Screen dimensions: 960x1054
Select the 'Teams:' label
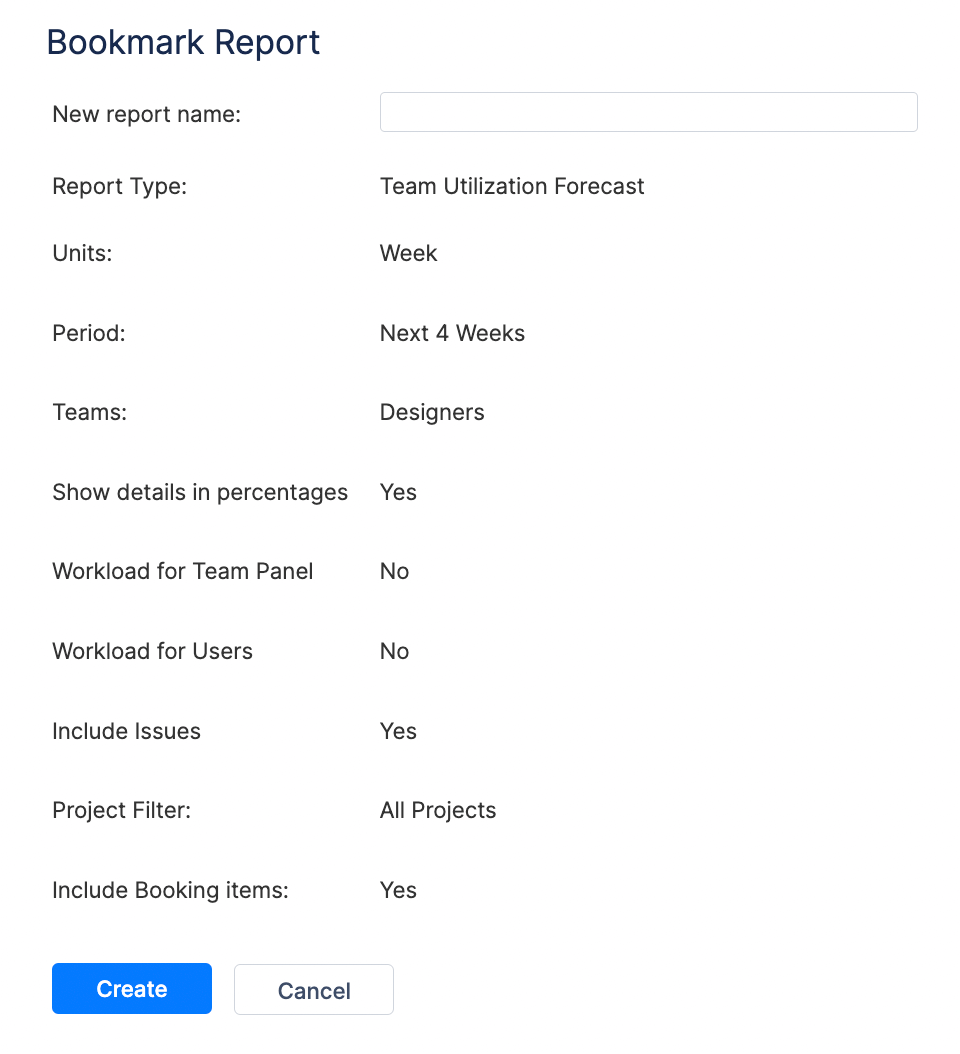pyautogui.click(x=89, y=412)
